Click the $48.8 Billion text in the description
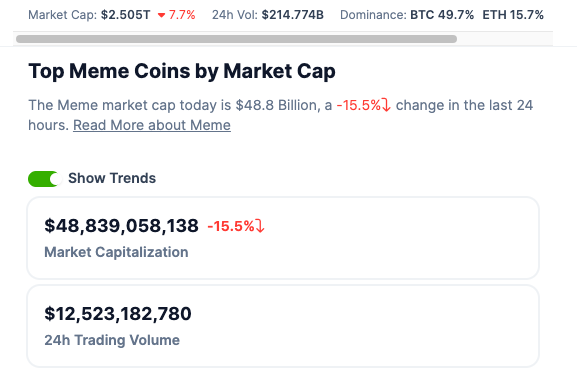The width and height of the screenshot is (577, 370). coord(276,105)
